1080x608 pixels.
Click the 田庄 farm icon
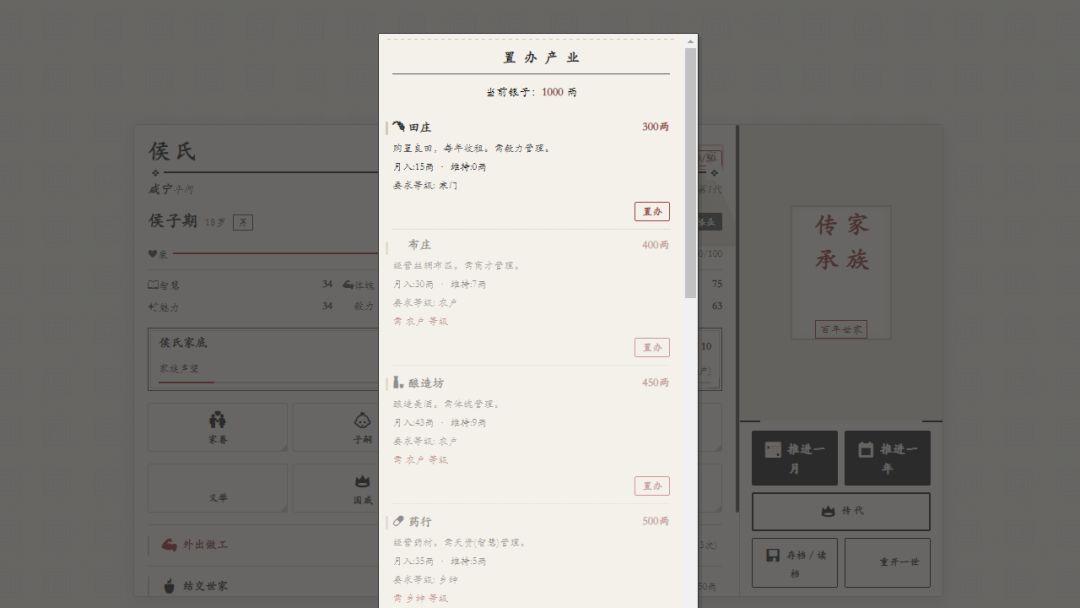[399, 127]
